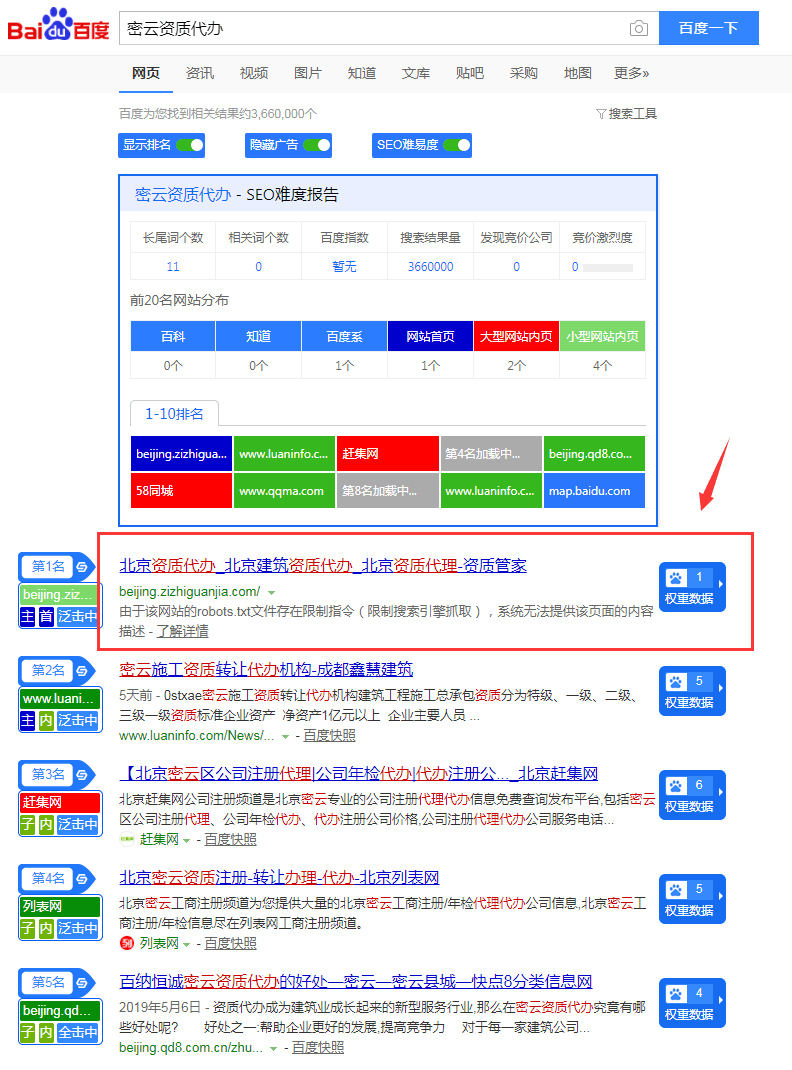
Task: Click paw icon in fourth result's weight badge
Action: point(675,890)
